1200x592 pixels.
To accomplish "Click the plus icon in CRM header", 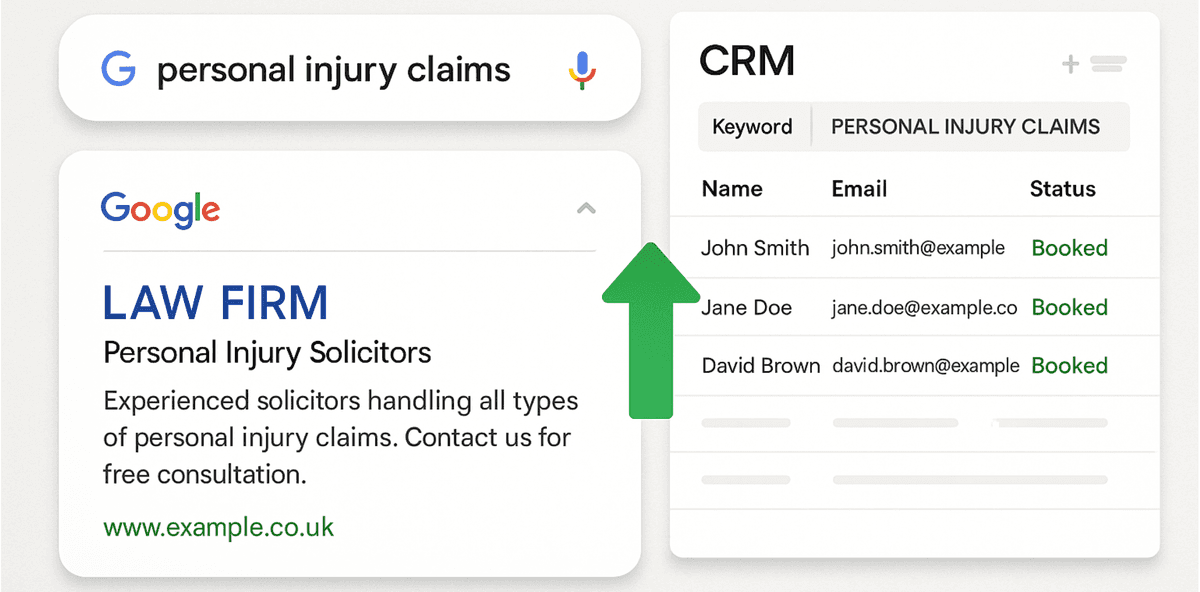I will [1070, 65].
